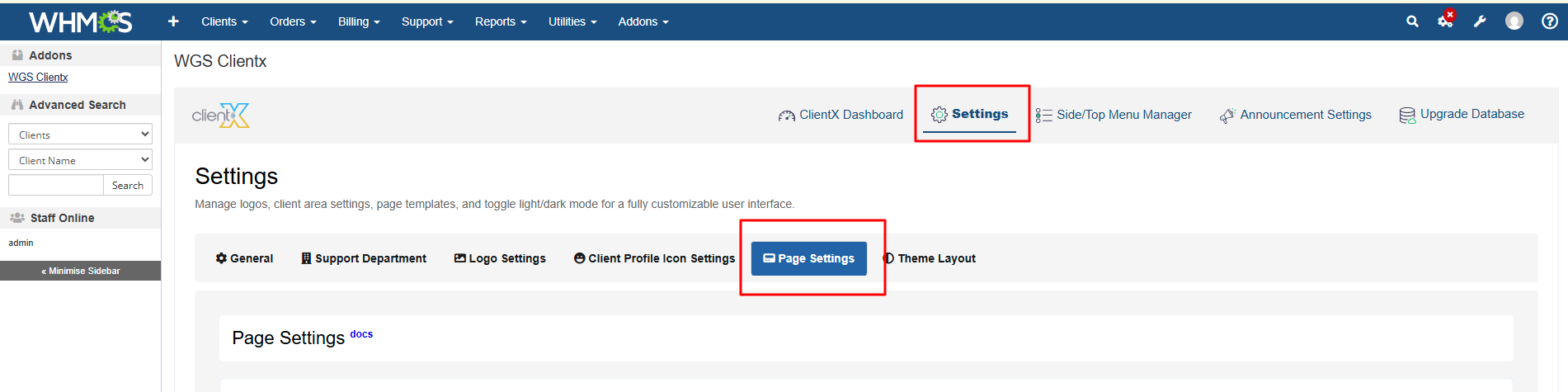Select the Logo Settings tab
Image resolution: width=1568 pixels, height=392 pixels.
(500, 258)
